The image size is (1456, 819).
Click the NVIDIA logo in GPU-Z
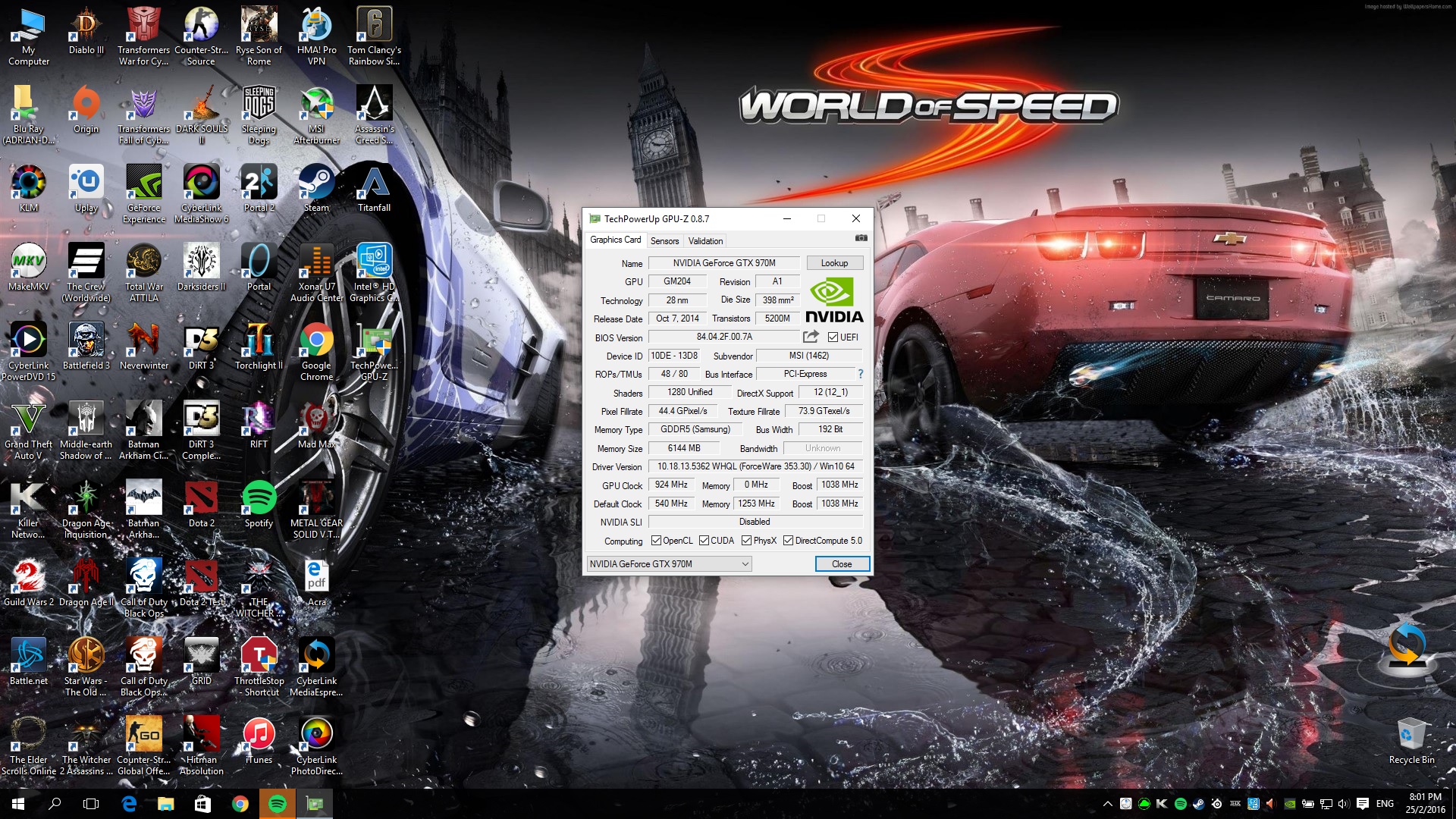[834, 300]
